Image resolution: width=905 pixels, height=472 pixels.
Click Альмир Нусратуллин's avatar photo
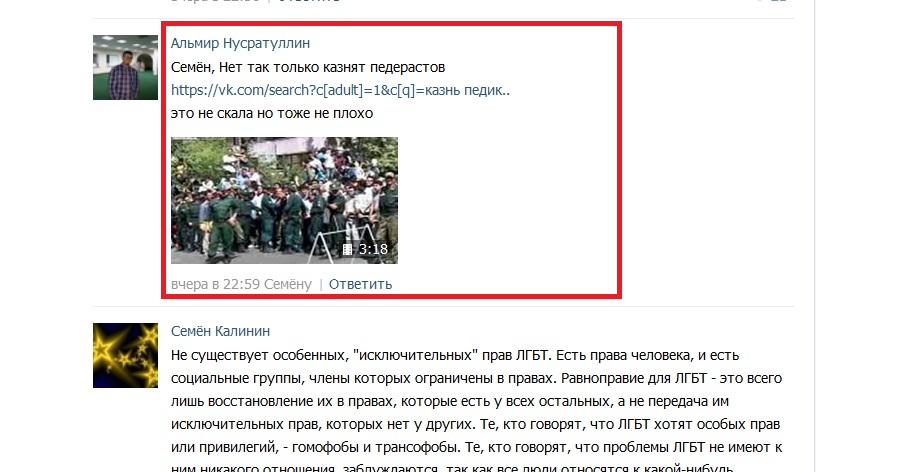point(125,68)
